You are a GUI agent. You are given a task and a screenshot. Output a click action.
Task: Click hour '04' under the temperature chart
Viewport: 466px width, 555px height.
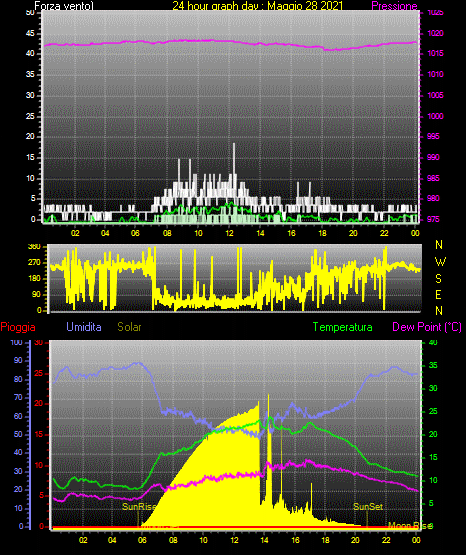(112, 540)
